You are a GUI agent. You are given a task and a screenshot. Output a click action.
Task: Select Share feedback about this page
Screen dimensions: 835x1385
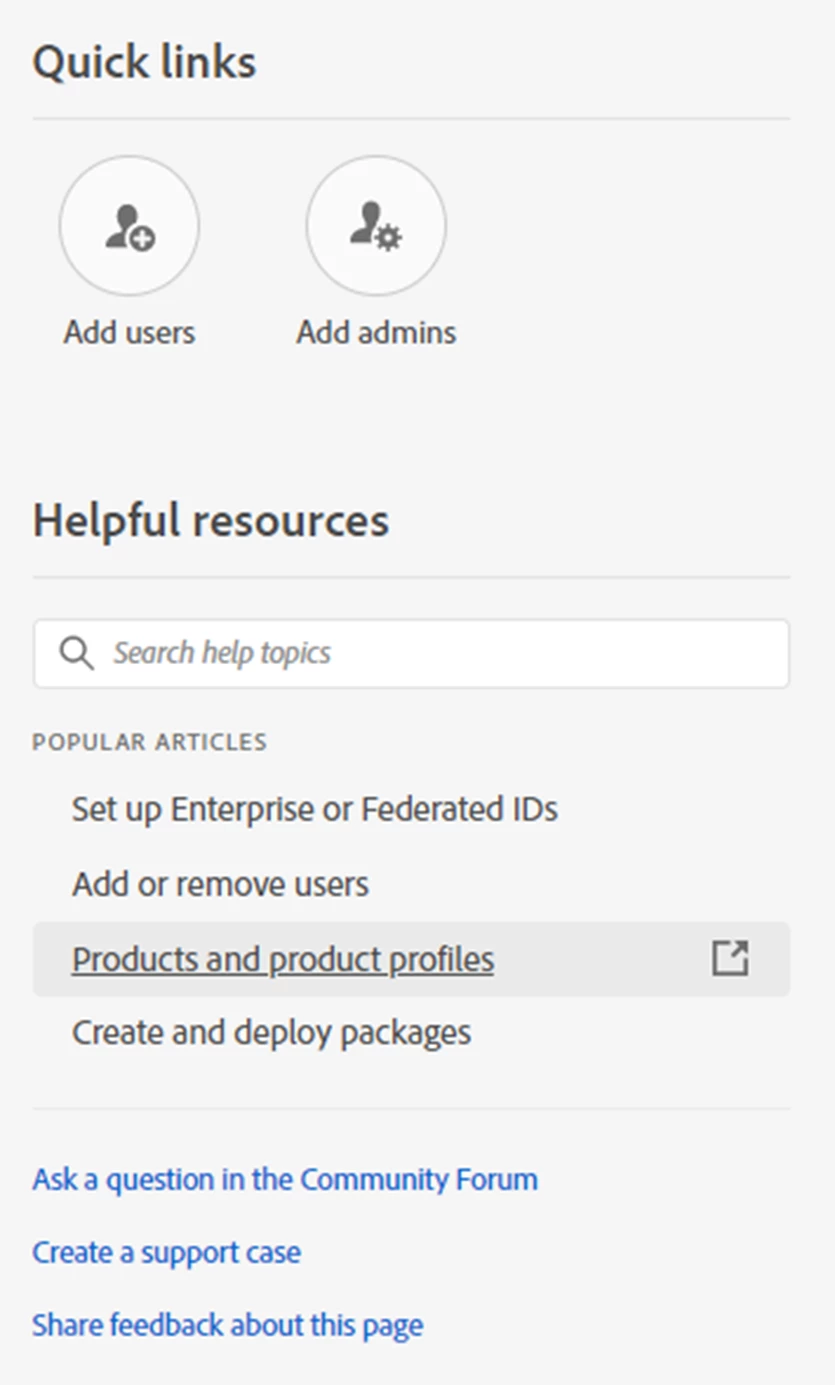click(227, 1325)
